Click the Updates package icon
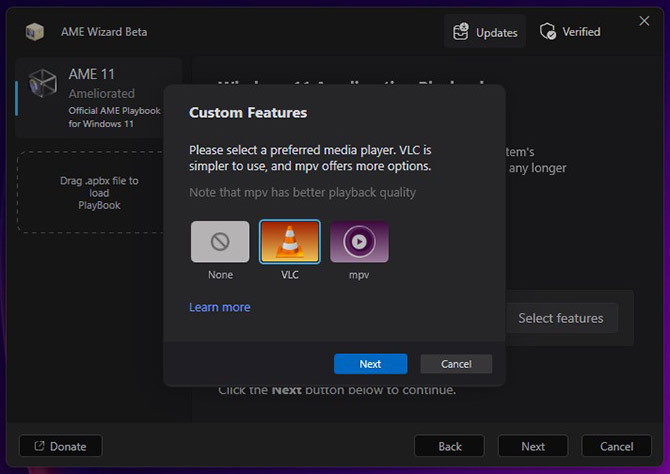The height and width of the screenshot is (474, 670). pos(461,32)
